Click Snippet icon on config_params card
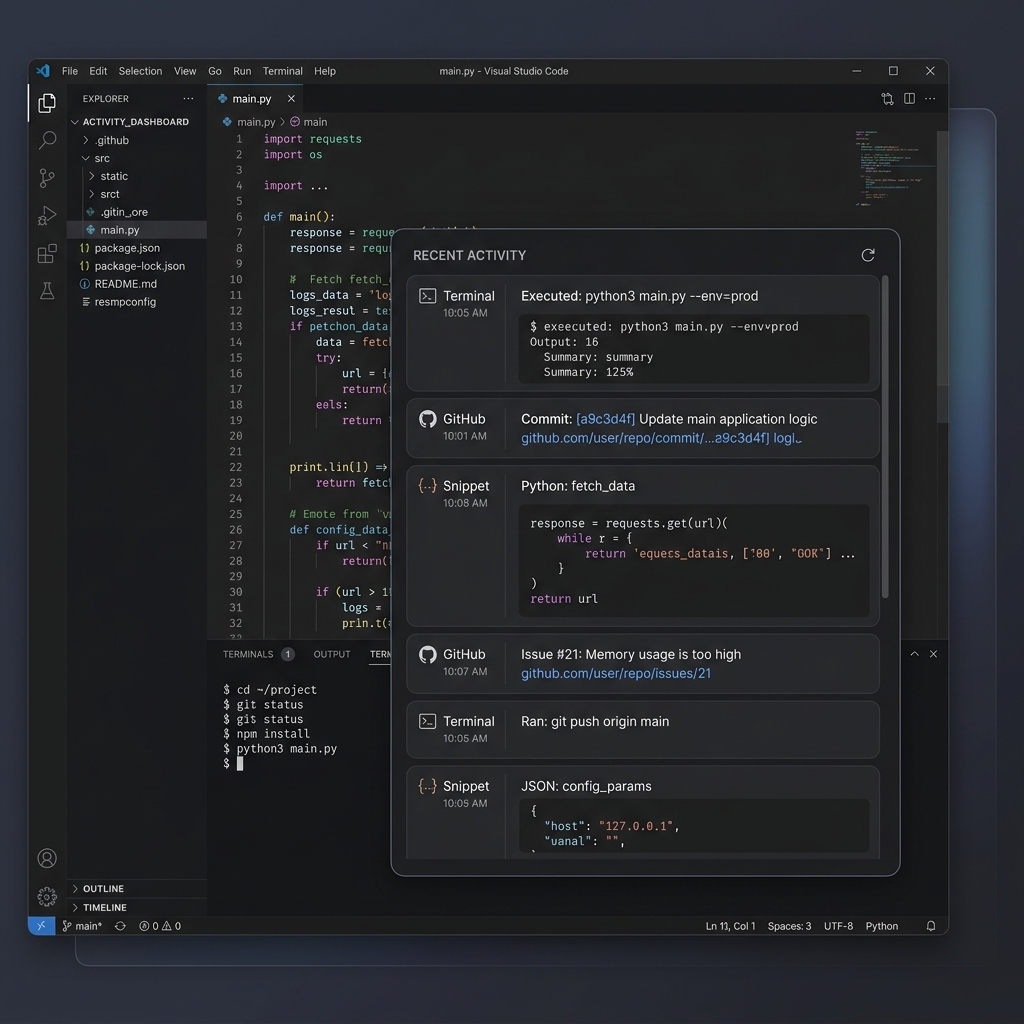Image resolution: width=1024 pixels, height=1024 pixels. (427, 786)
